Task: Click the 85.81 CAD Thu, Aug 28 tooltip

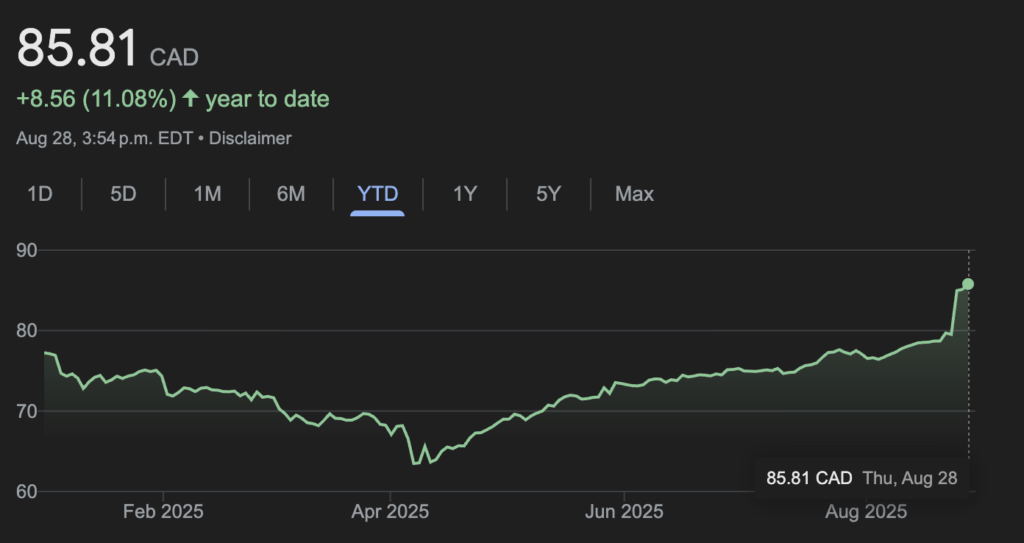Action: tap(861, 478)
